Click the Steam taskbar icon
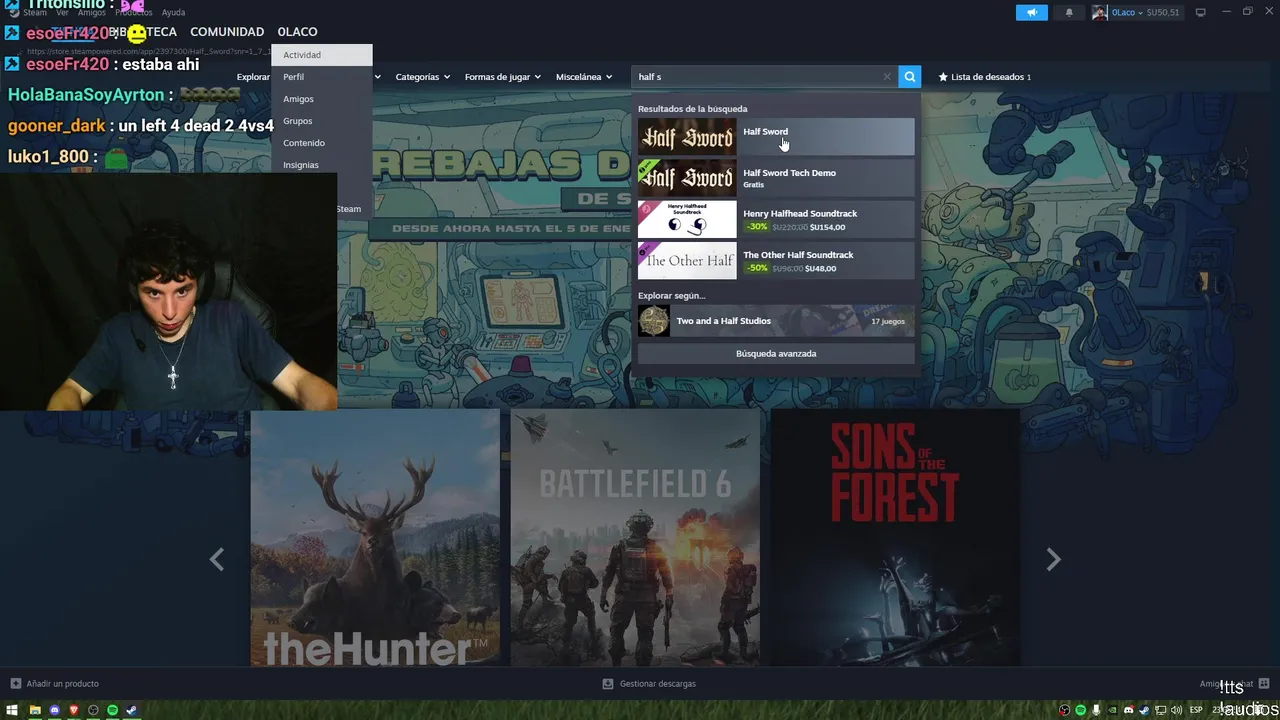Image resolution: width=1280 pixels, height=720 pixels. [x=131, y=710]
